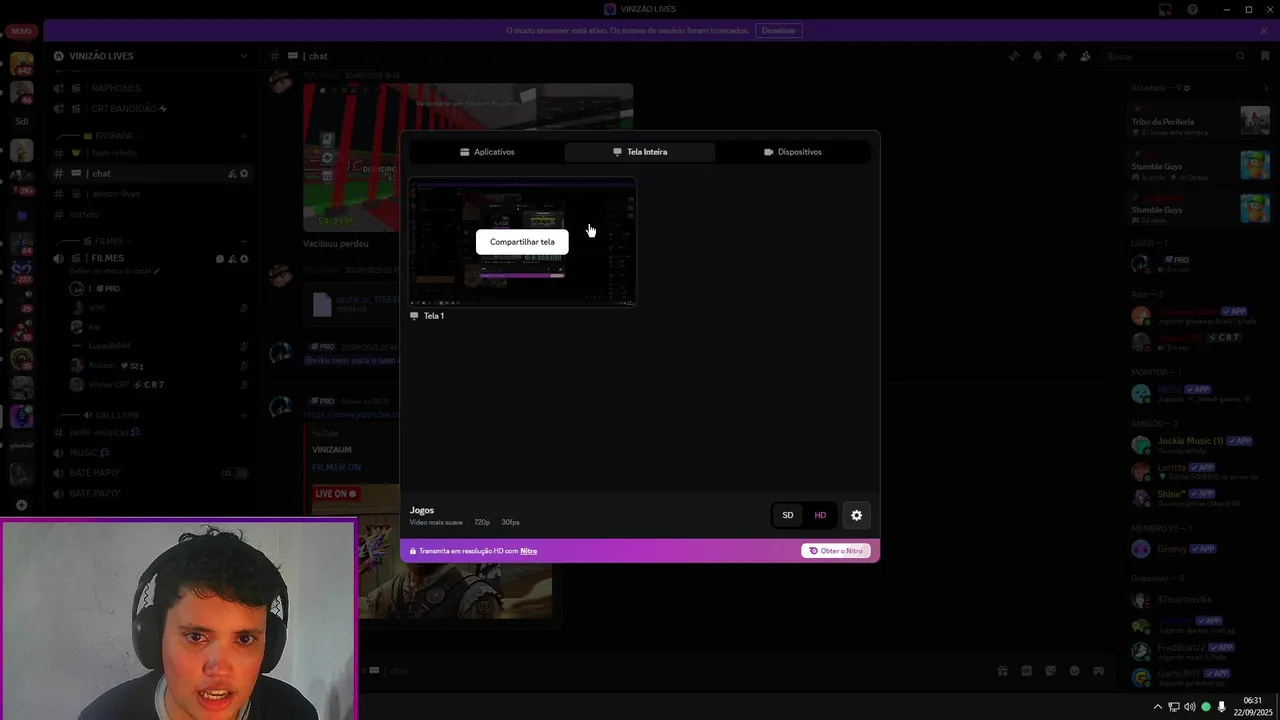Open the Dispositivos tab

tap(793, 152)
